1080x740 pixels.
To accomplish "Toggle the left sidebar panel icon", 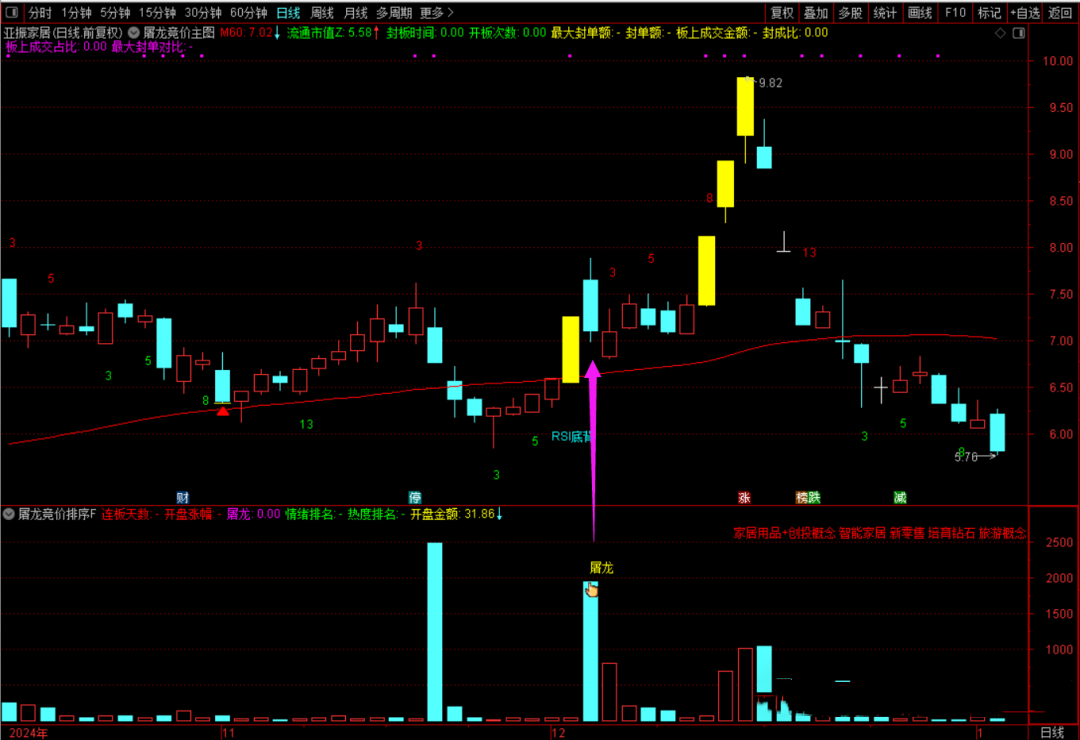I will click(x=11, y=13).
